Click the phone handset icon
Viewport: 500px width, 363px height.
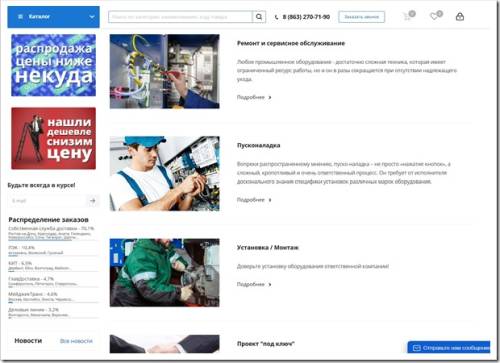coord(276,17)
